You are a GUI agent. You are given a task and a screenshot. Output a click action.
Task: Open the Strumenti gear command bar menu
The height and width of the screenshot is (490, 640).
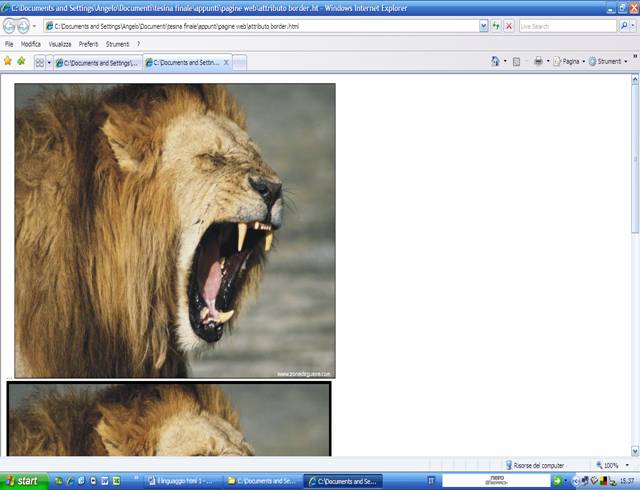tap(608, 61)
